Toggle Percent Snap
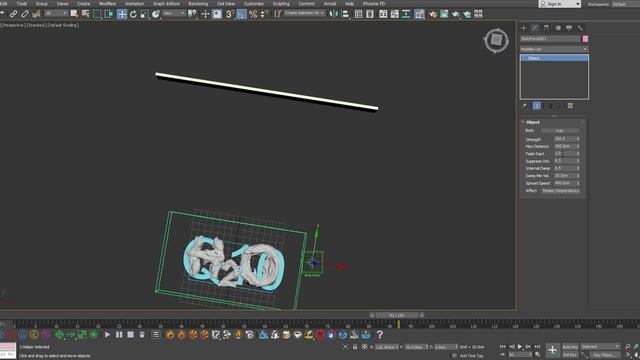This screenshot has height=360, width=640. (x=253, y=14)
